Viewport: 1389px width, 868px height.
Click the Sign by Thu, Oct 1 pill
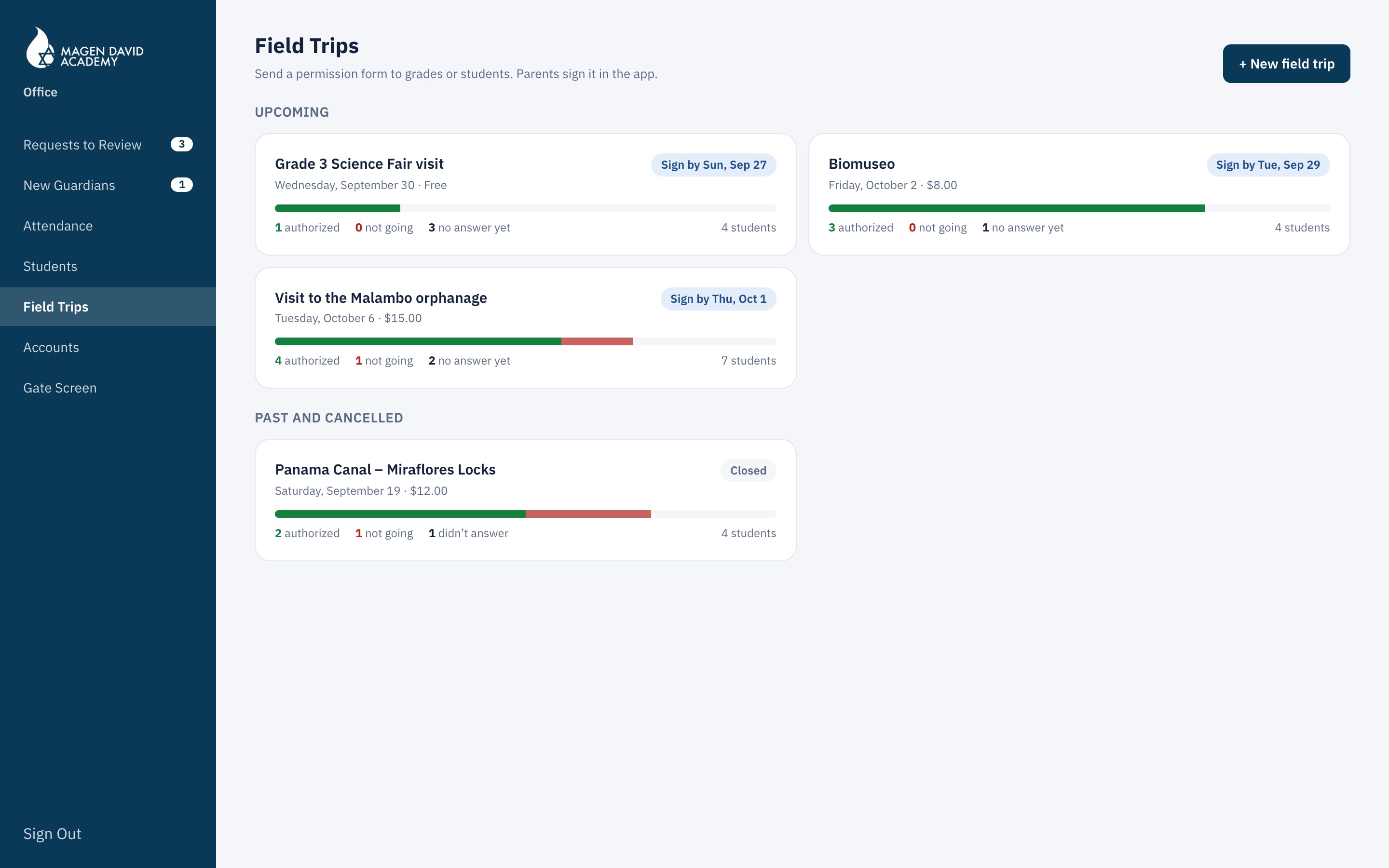pyautogui.click(x=718, y=299)
